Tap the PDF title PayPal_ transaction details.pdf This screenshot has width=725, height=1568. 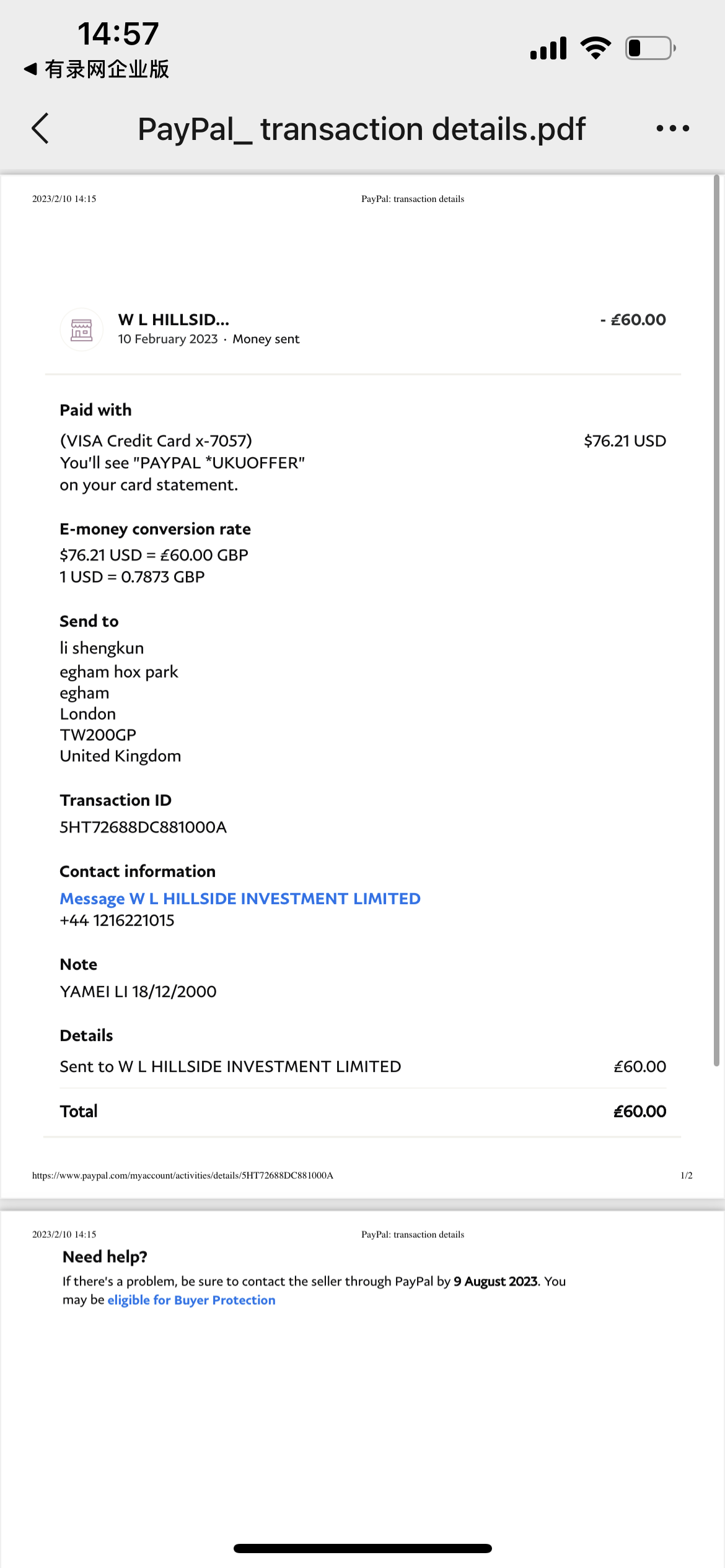[361, 129]
